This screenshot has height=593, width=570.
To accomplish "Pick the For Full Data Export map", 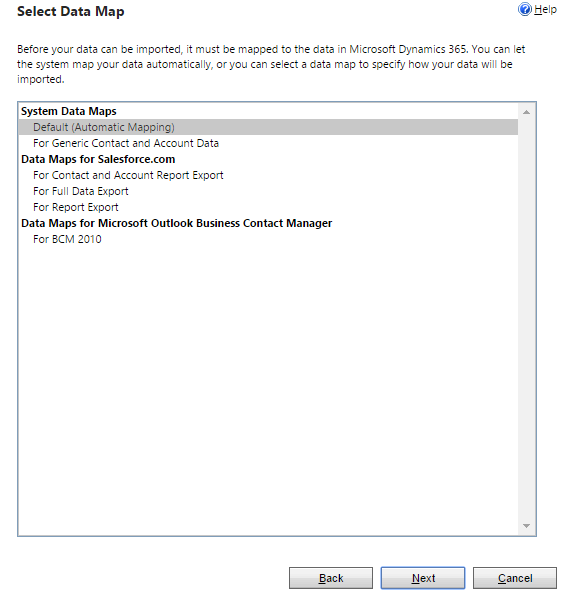I will (x=268, y=191).
